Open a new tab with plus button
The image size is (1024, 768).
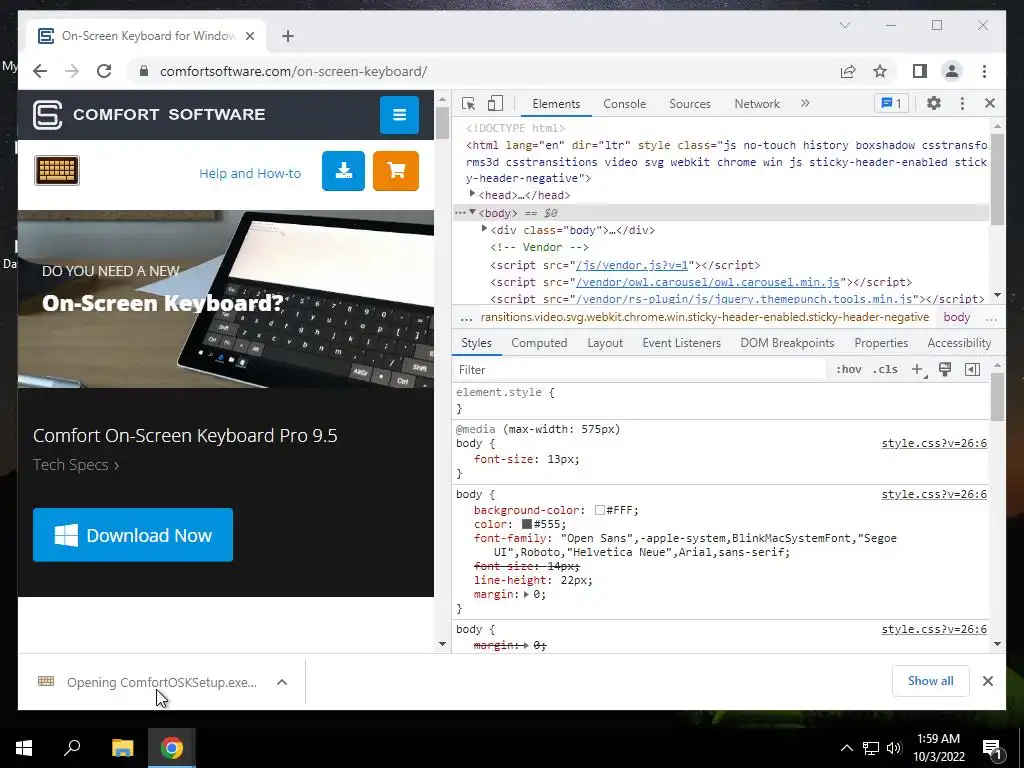[x=288, y=36]
